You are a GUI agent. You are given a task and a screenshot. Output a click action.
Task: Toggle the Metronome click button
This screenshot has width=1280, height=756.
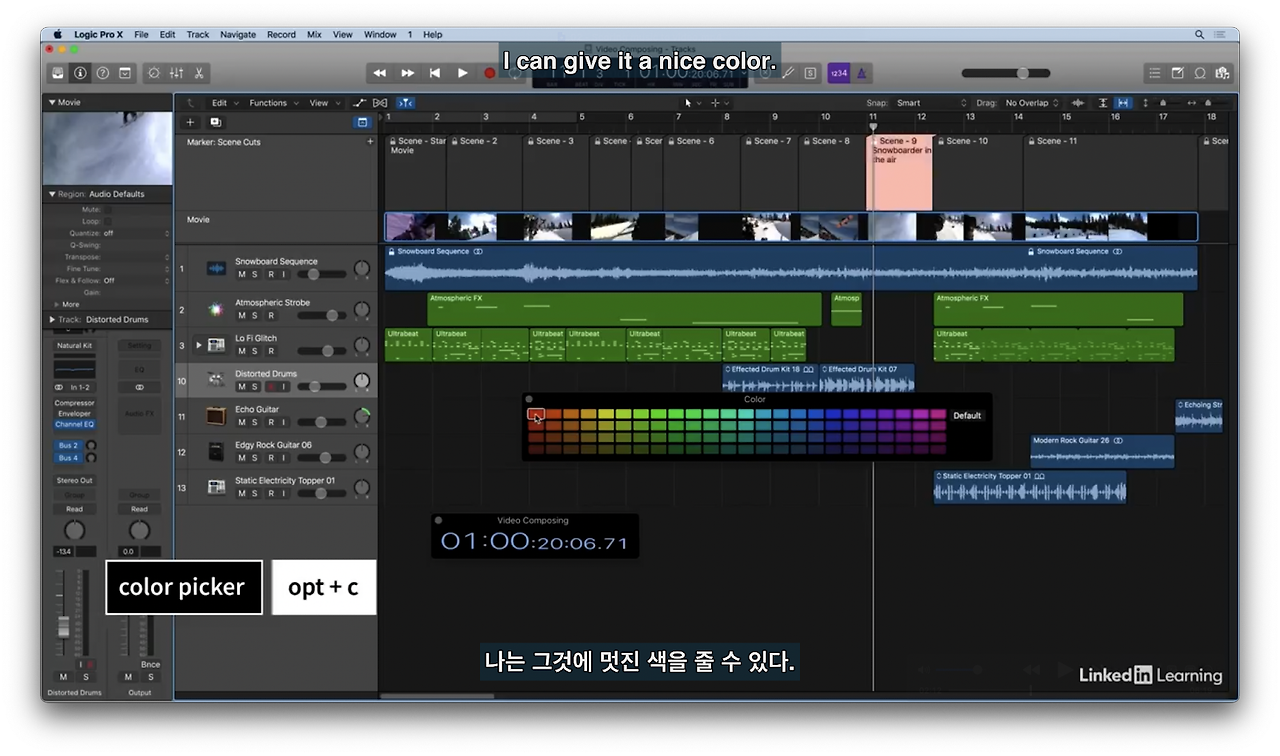coord(862,73)
